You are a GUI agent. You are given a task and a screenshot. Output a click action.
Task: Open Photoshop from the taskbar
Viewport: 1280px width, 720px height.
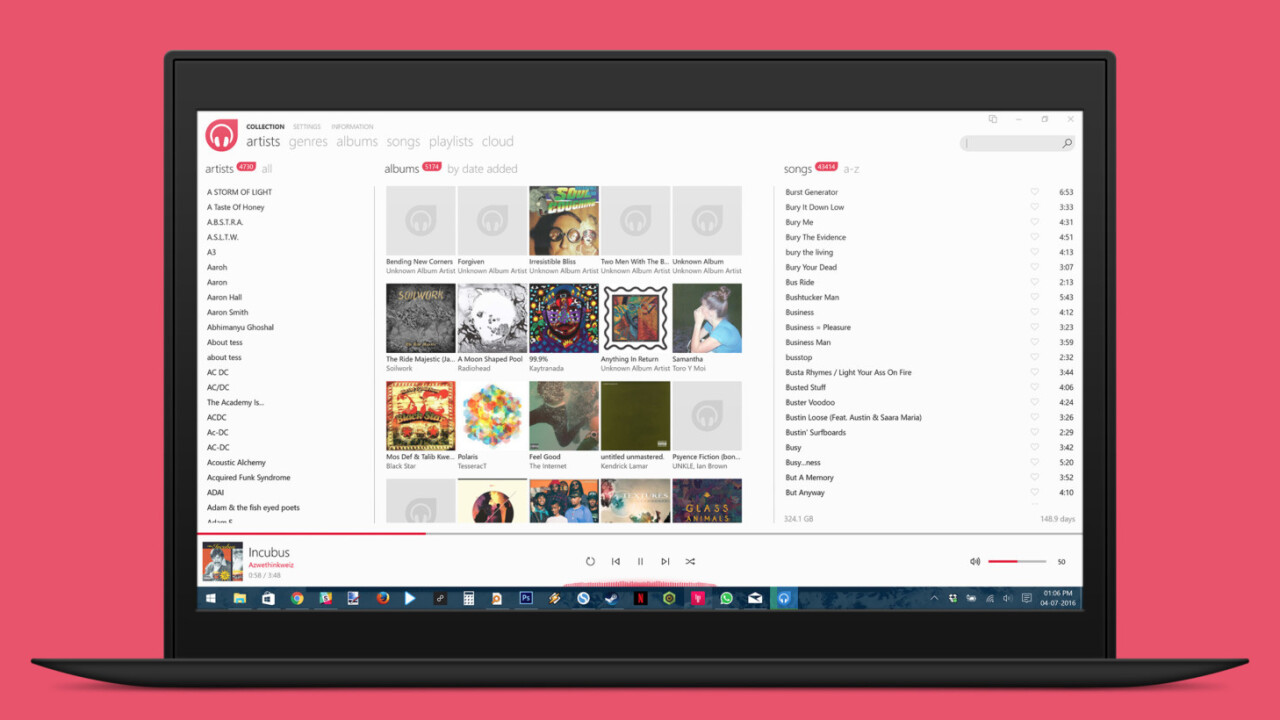tap(526, 598)
